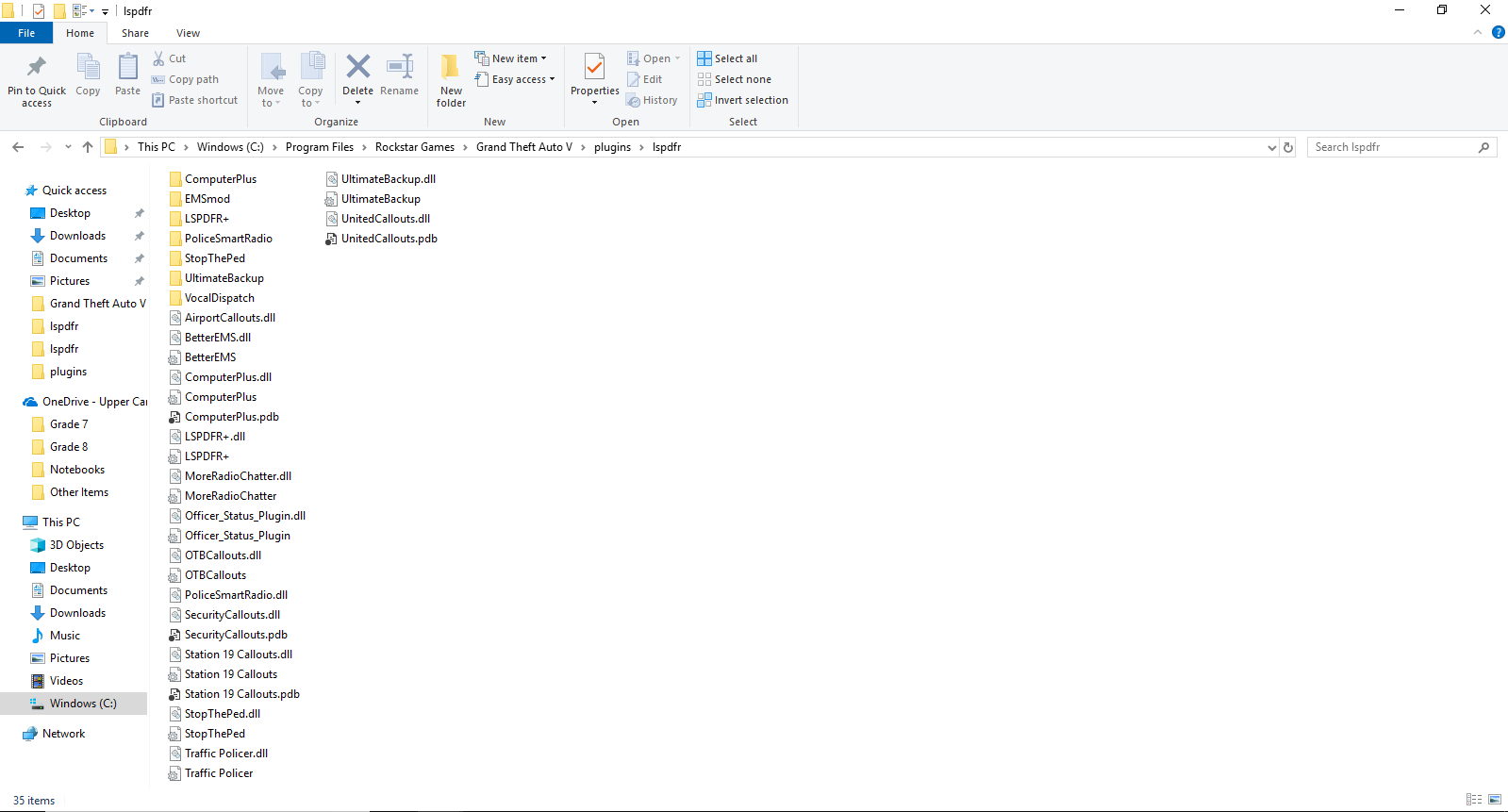The height and width of the screenshot is (812, 1508).
Task: Select the Windows (C:) drive in sidebar
Action: [x=83, y=704]
